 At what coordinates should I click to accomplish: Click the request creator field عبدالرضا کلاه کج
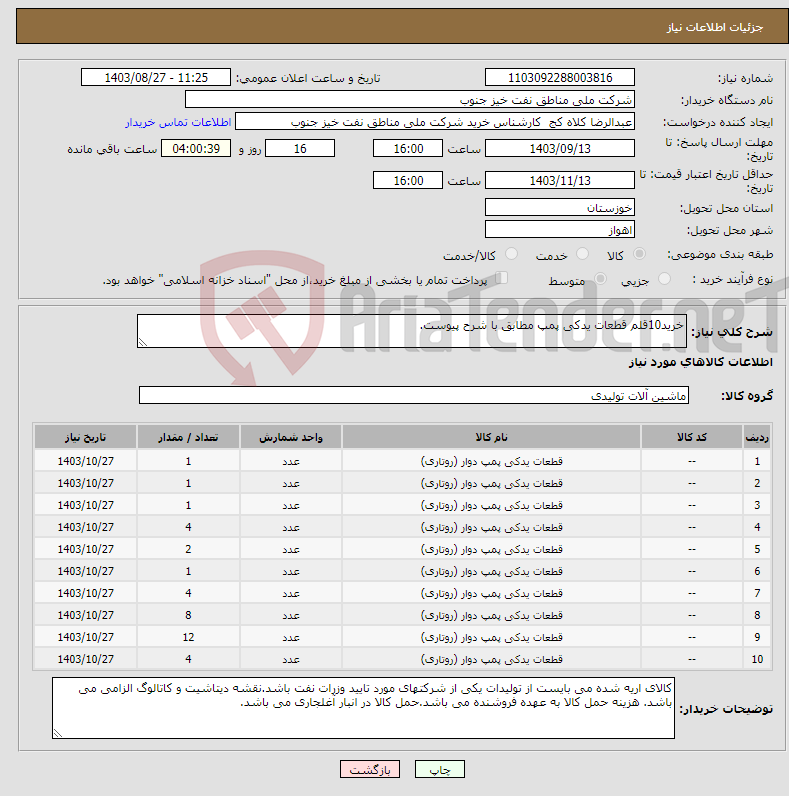(x=435, y=122)
